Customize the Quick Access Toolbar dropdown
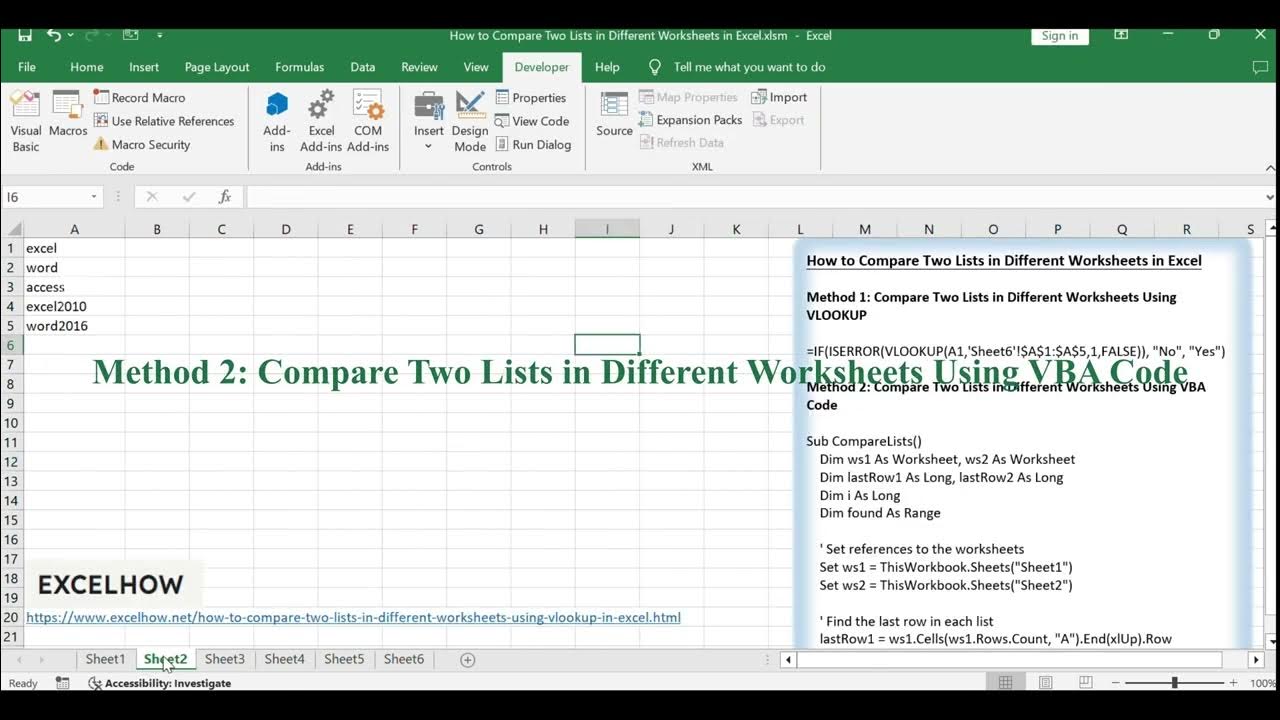The height and width of the screenshot is (720, 1280). point(159,35)
